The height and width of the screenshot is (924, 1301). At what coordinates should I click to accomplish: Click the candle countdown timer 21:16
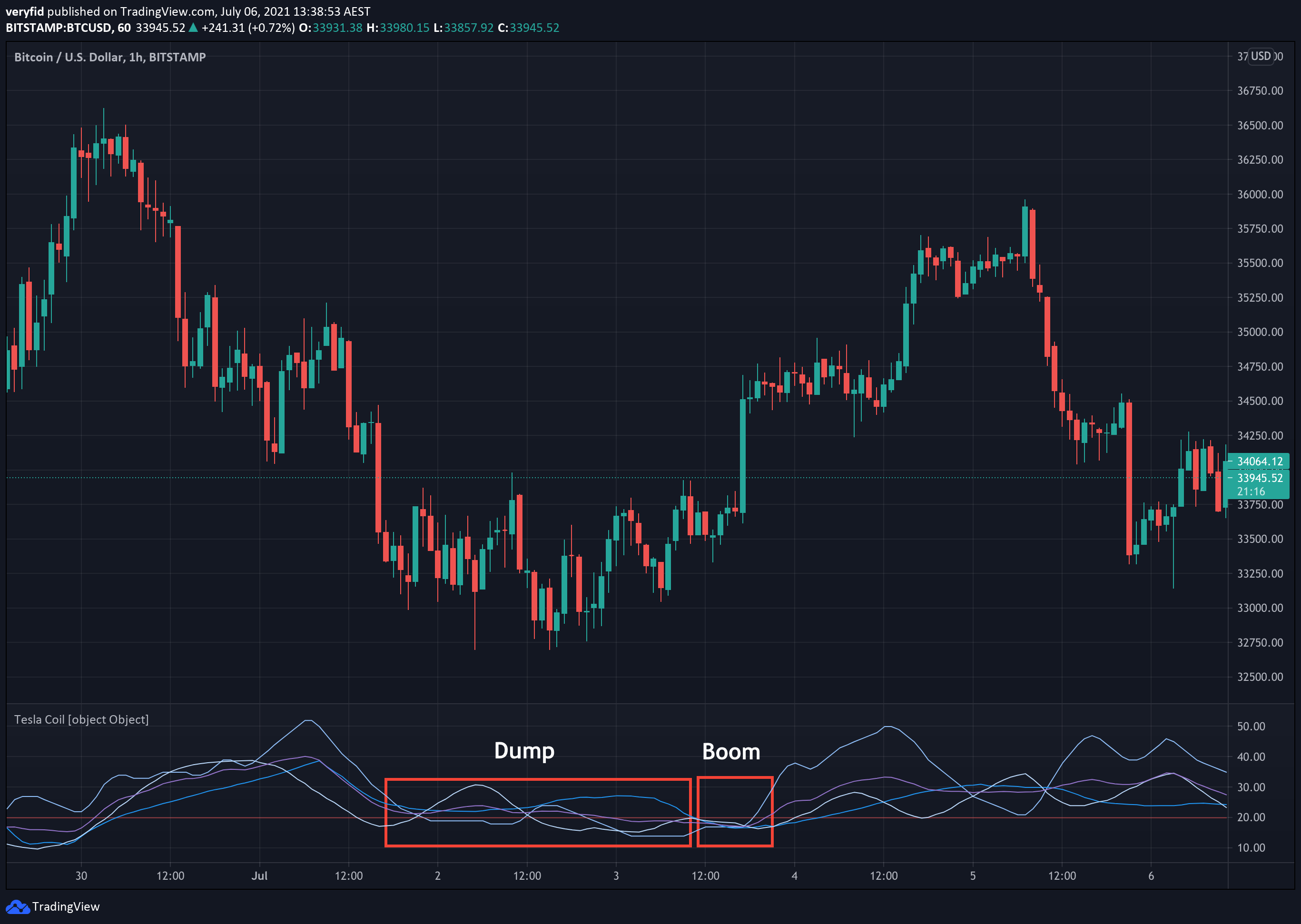tap(1251, 491)
